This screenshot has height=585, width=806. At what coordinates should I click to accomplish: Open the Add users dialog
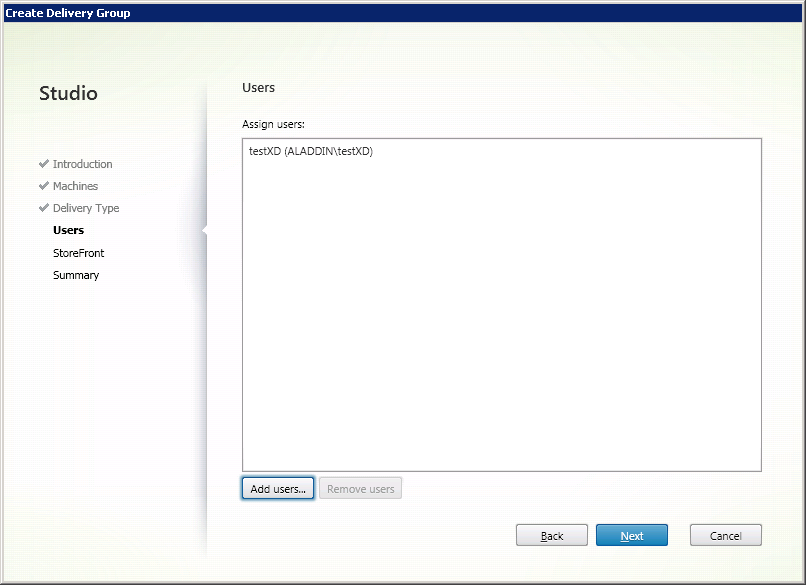[x=278, y=488]
